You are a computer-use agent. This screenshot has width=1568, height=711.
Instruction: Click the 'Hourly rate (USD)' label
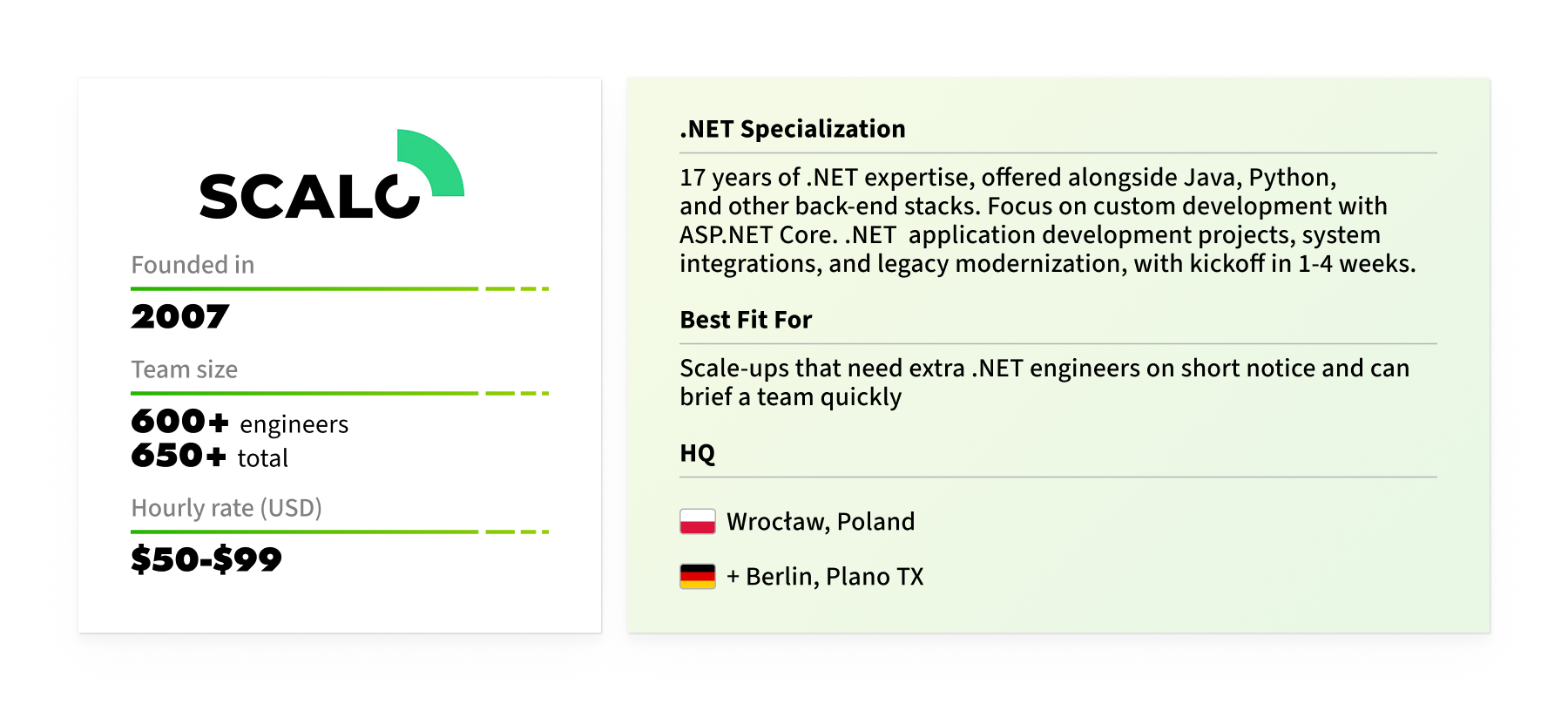[x=226, y=508]
